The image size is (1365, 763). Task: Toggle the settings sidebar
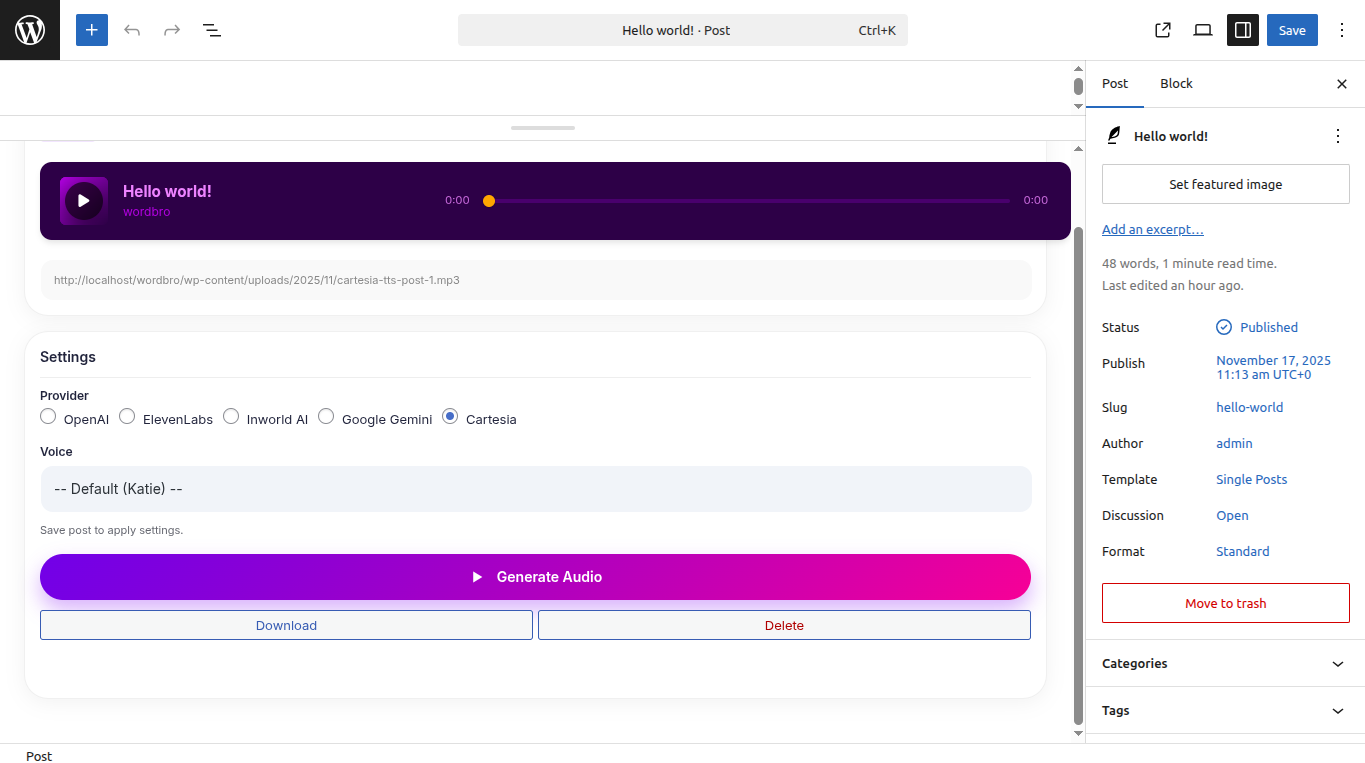coord(1243,30)
